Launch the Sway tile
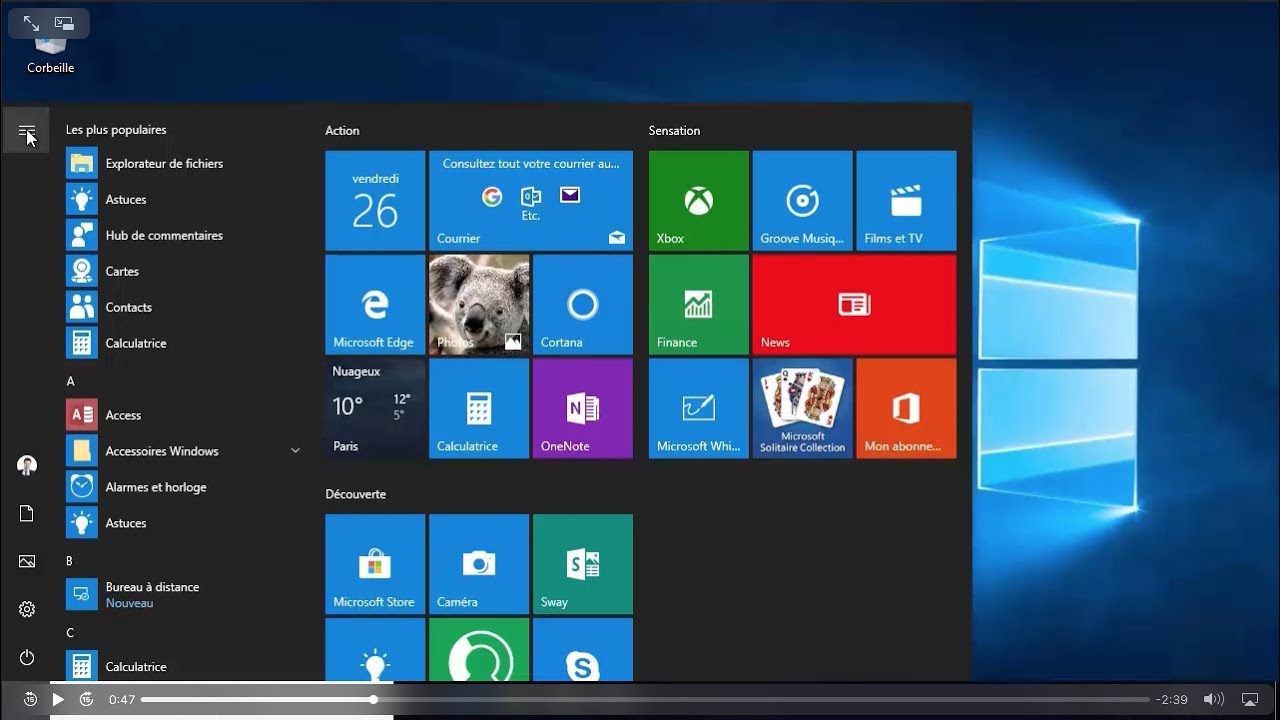Image resolution: width=1280 pixels, height=720 pixels. tap(583, 564)
